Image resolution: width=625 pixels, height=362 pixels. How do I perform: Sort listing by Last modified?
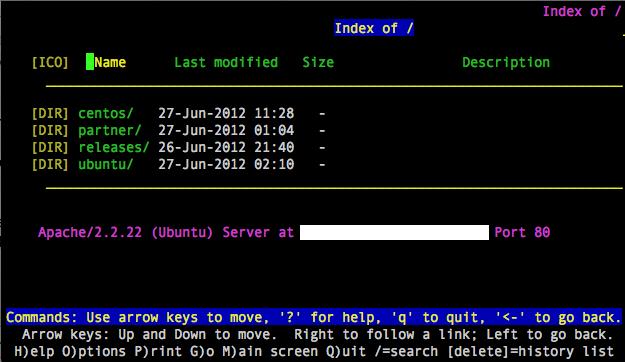coord(226,62)
